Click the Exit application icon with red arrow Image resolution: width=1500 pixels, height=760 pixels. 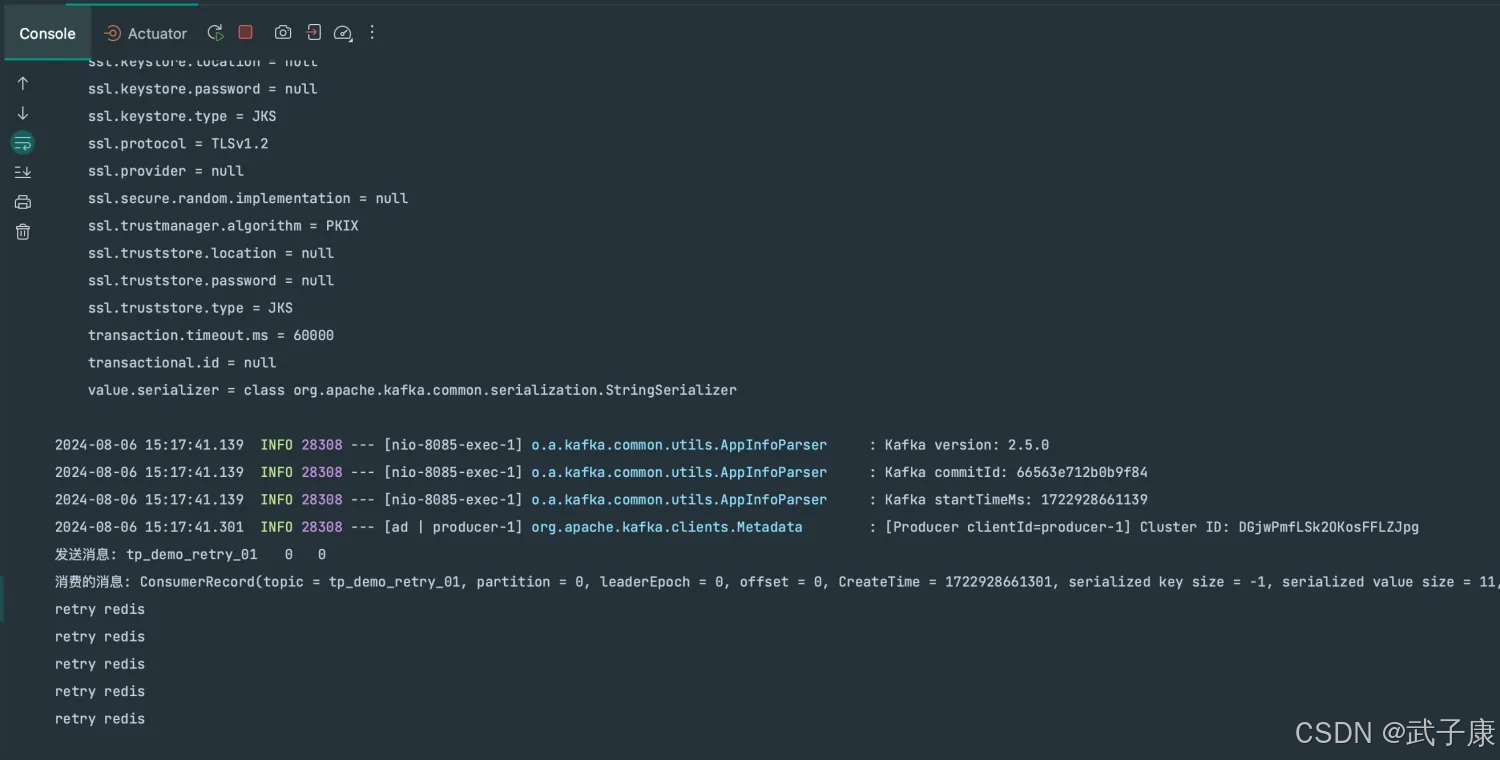click(313, 33)
